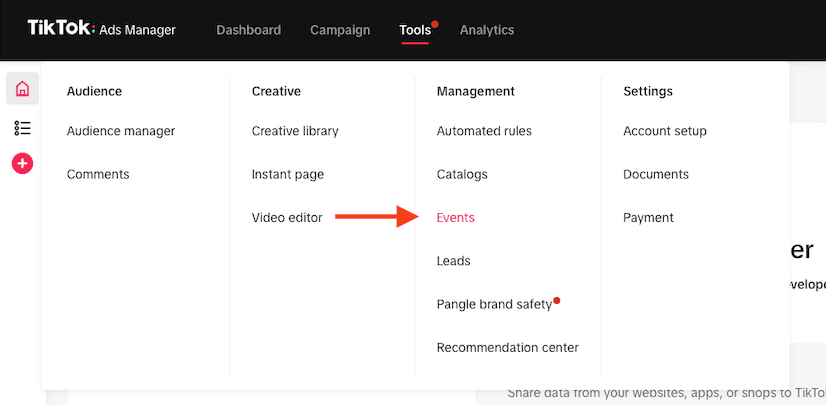Open Documents under Settings
Screen dimensions: 826x405
[x=656, y=174]
